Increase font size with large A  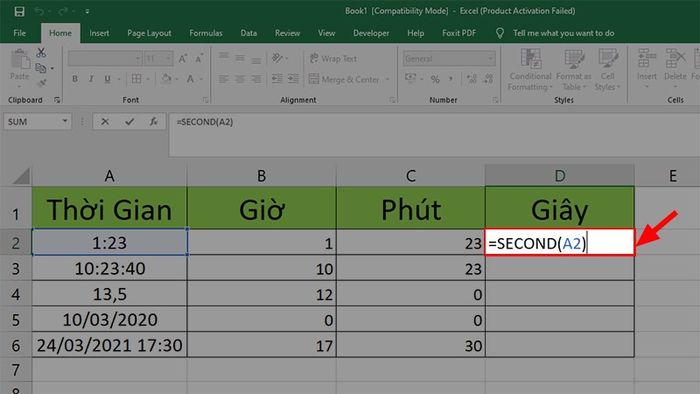pyautogui.click(x=183, y=58)
